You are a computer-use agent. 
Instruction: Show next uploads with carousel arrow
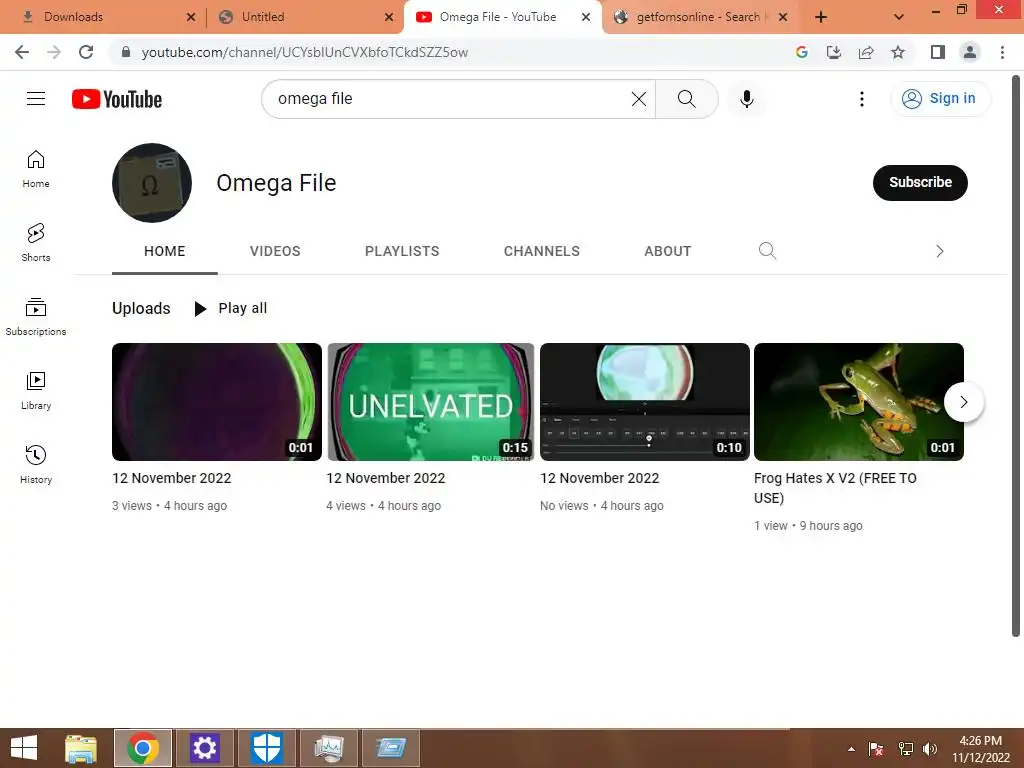click(963, 402)
